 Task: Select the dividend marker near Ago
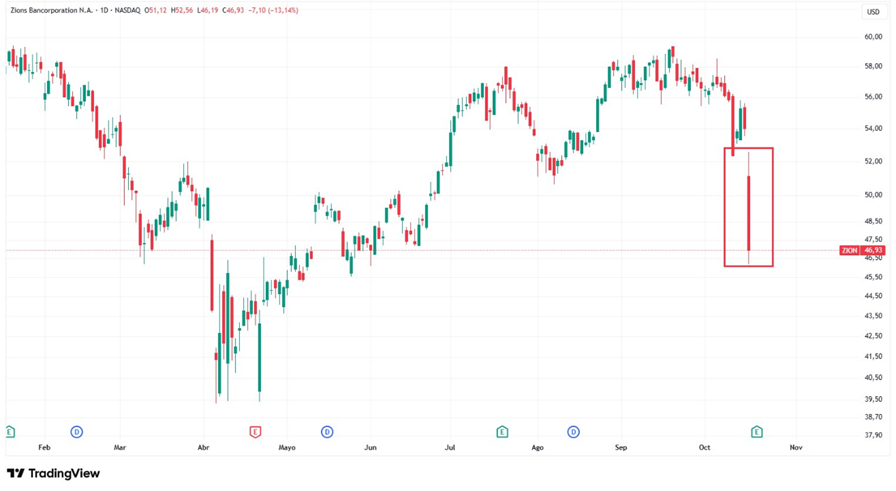(573, 432)
